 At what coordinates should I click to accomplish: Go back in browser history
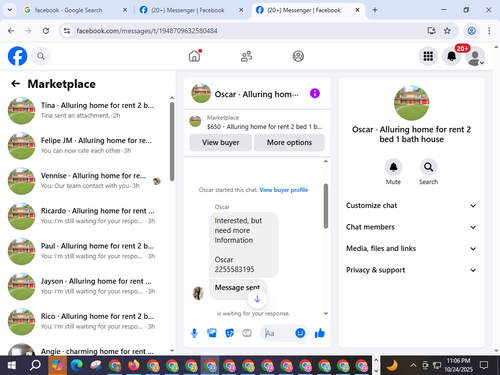(11, 31)
